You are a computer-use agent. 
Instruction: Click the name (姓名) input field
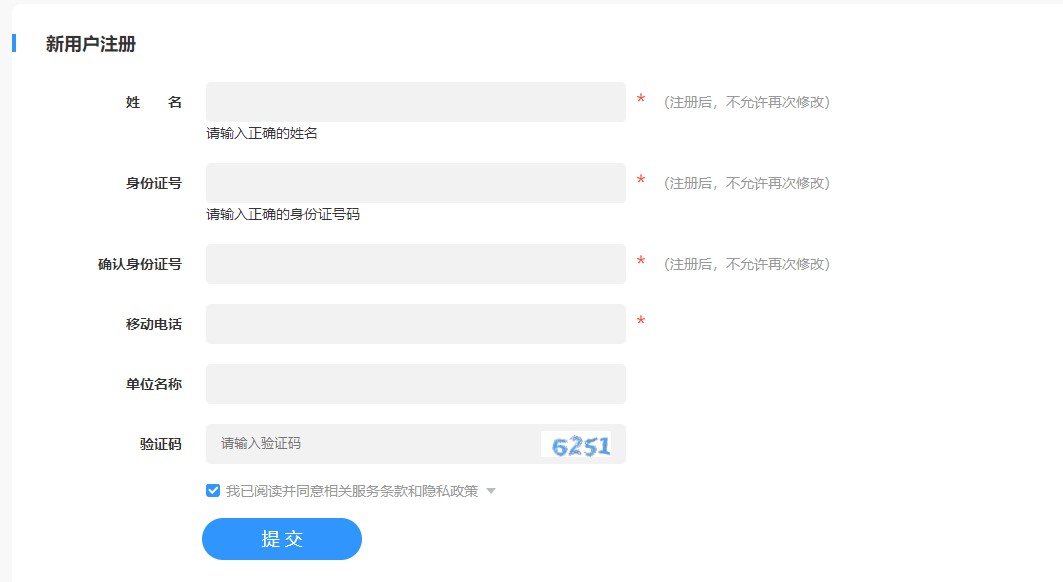414,101
